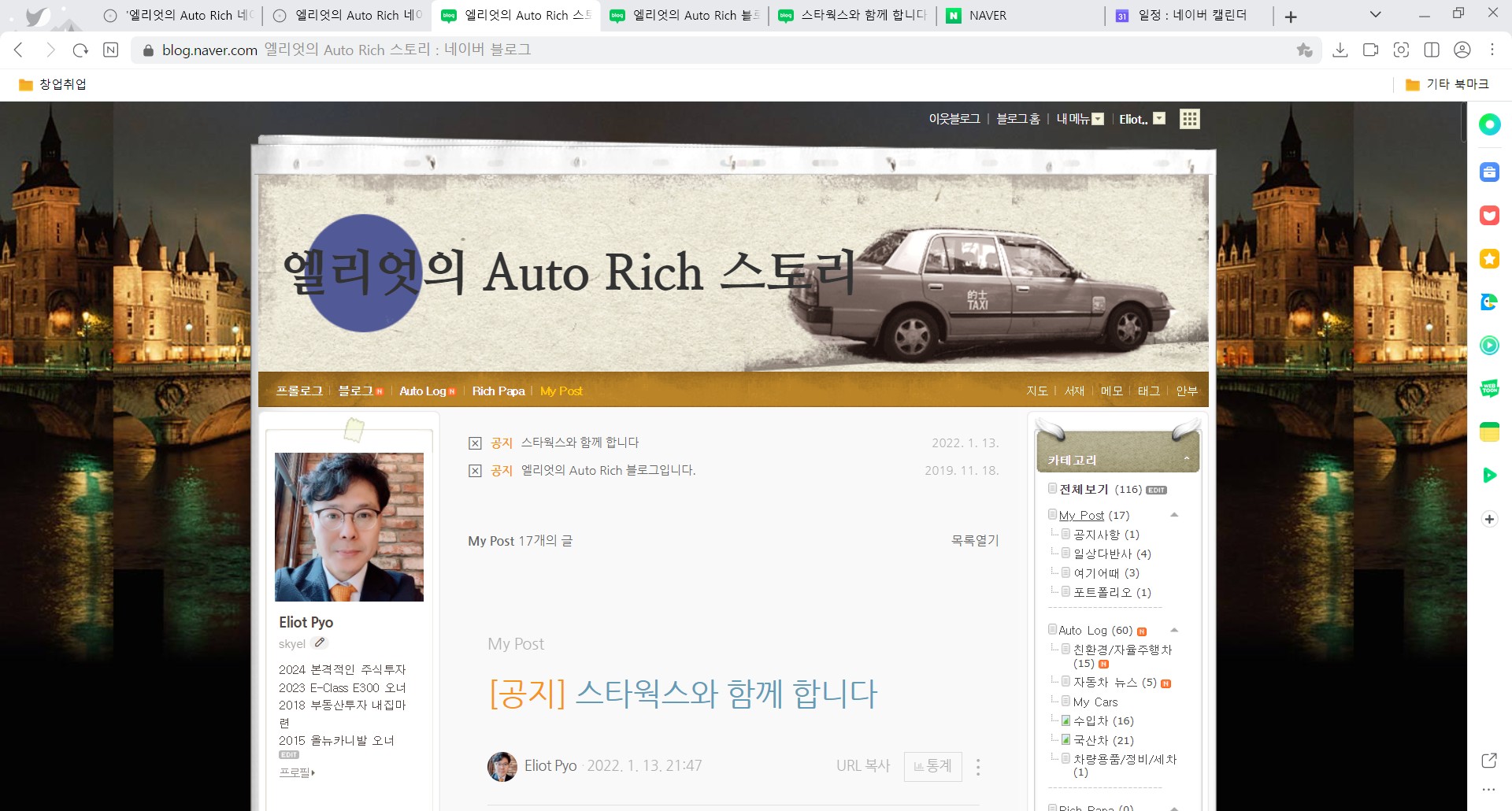The image size is (1512, 811).
Task: Collapse the 카테고리 panel arrow
Action: 1187,458
